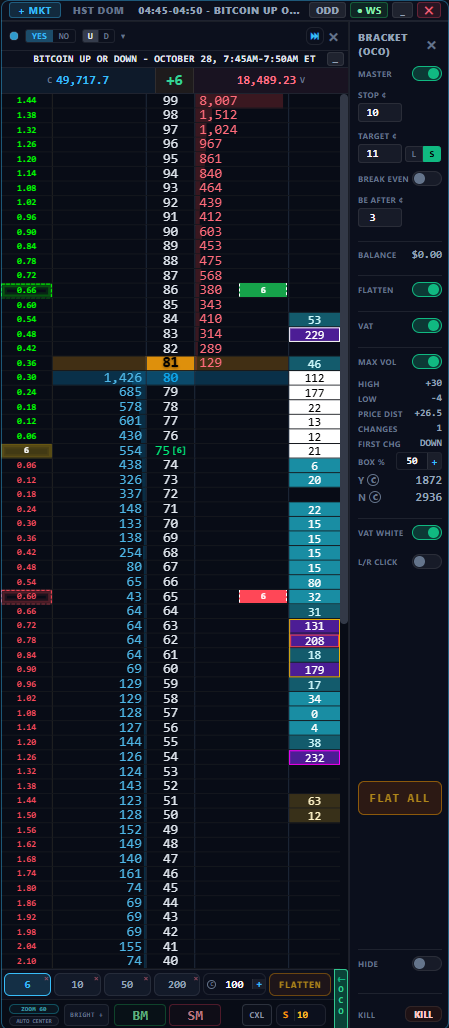The height and width of the screenshot is (1028, 449).
Task: Click the S 10 stop button at bottom
Action: click(301, 1015)
